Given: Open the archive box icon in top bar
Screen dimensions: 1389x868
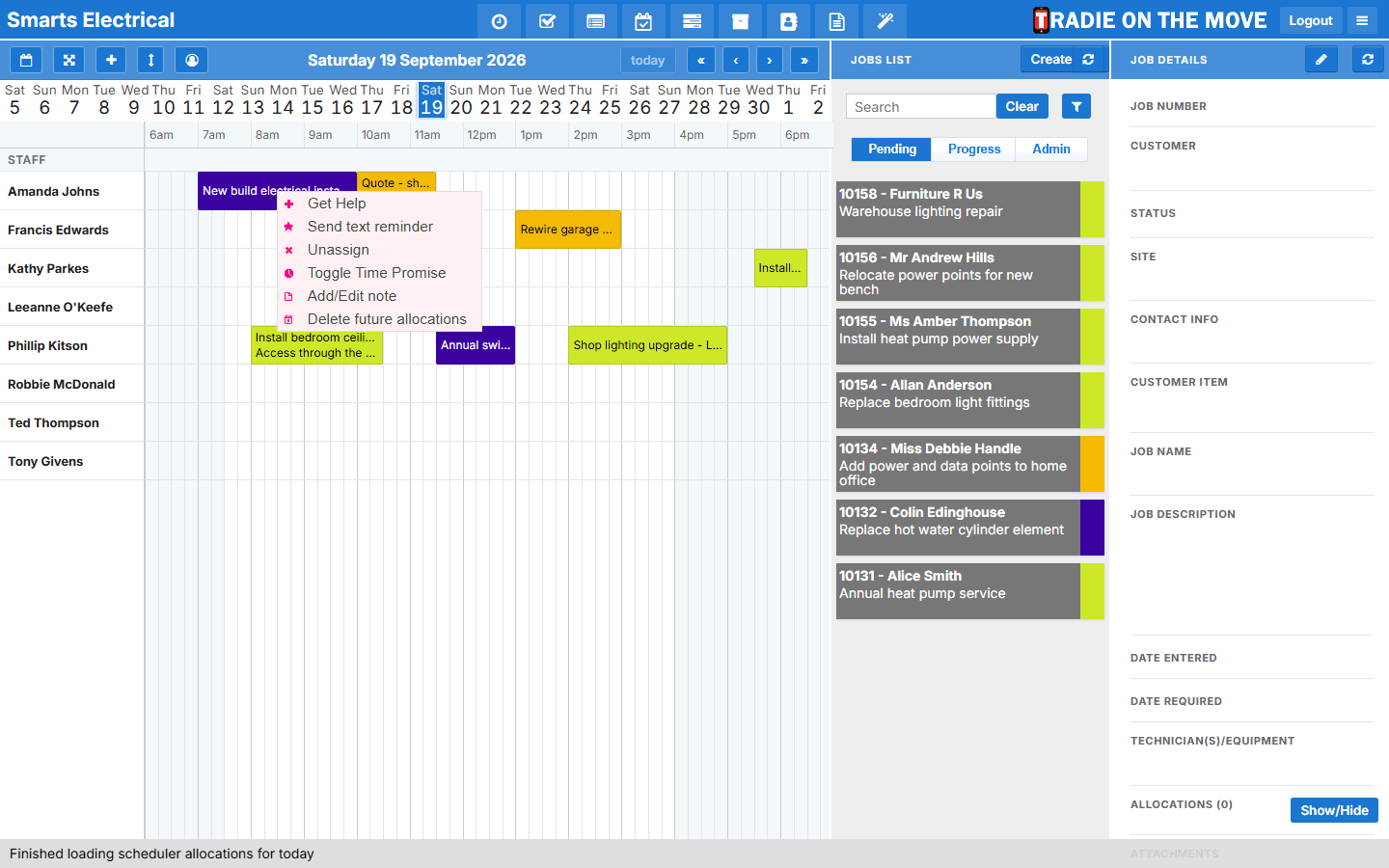Looking at the screenshot, I should coord(740,21).
